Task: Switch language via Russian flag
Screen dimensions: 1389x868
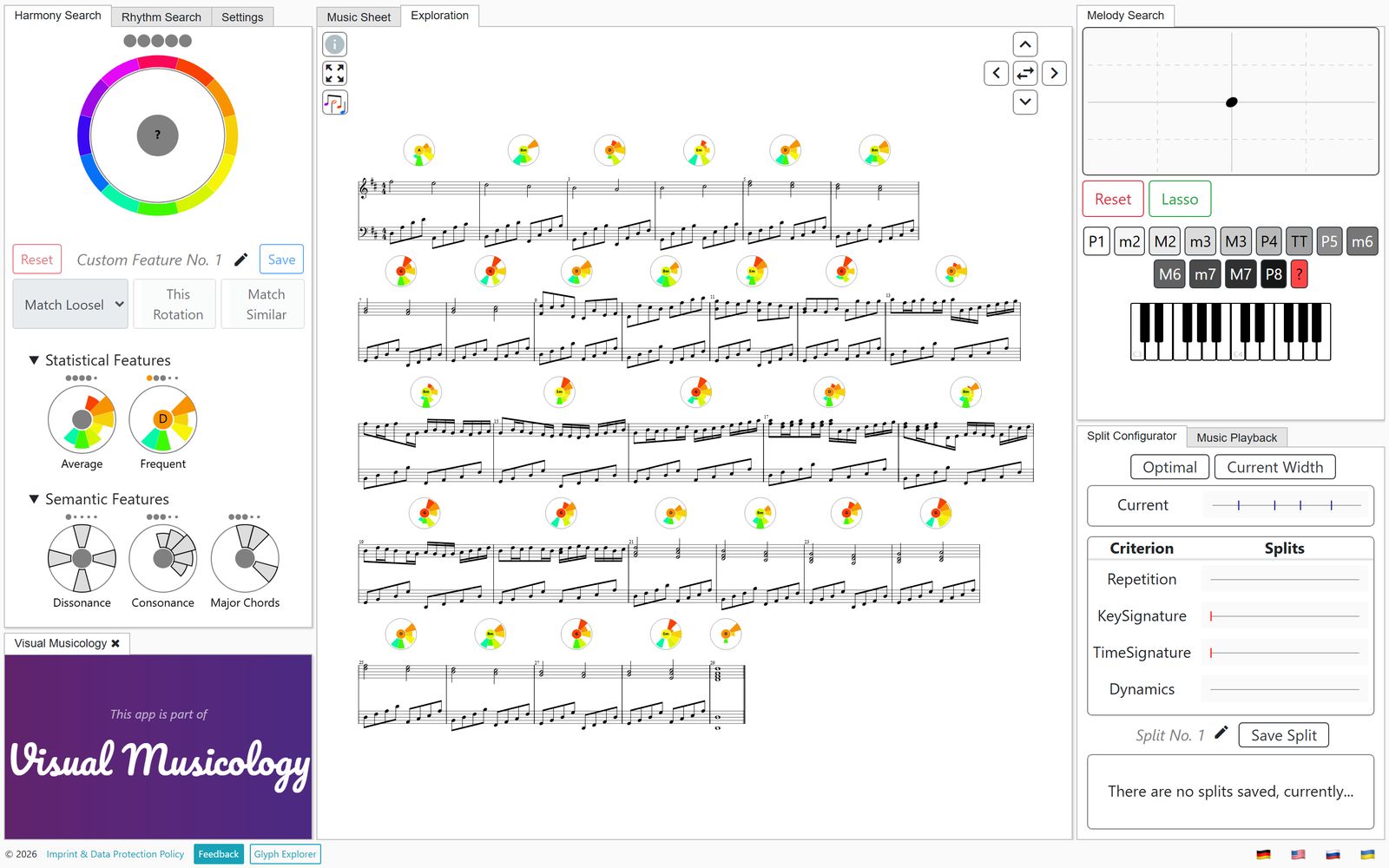Action: click(x=1333, y=854)
